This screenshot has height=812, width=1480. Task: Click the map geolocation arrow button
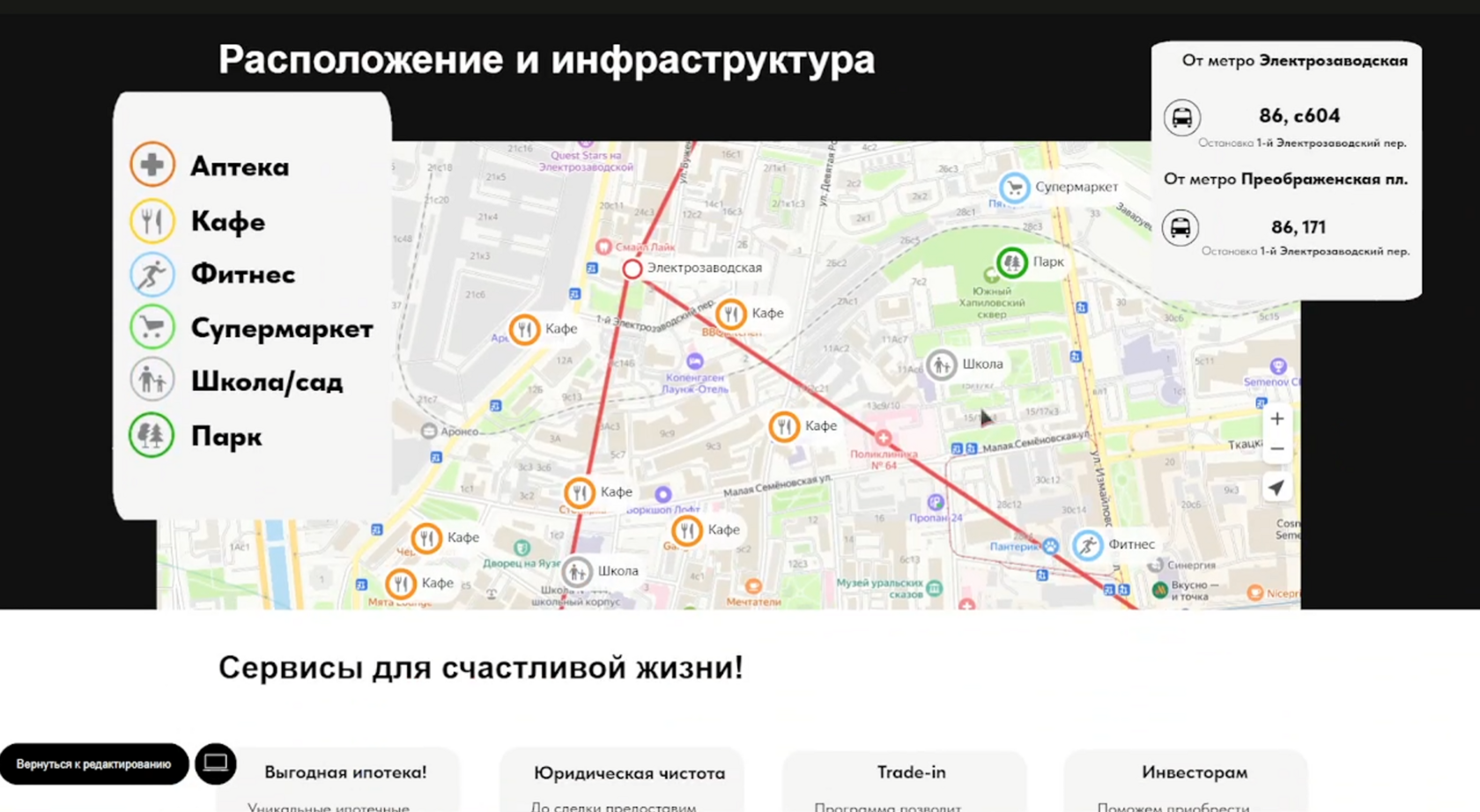1276,488
